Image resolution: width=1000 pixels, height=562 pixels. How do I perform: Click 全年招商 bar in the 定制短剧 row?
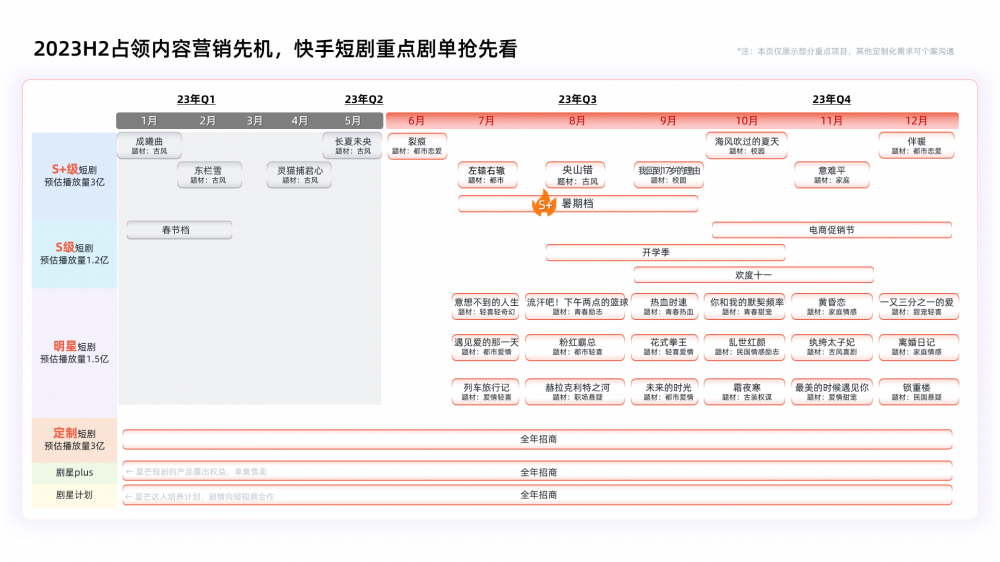(x=537, y=439)
